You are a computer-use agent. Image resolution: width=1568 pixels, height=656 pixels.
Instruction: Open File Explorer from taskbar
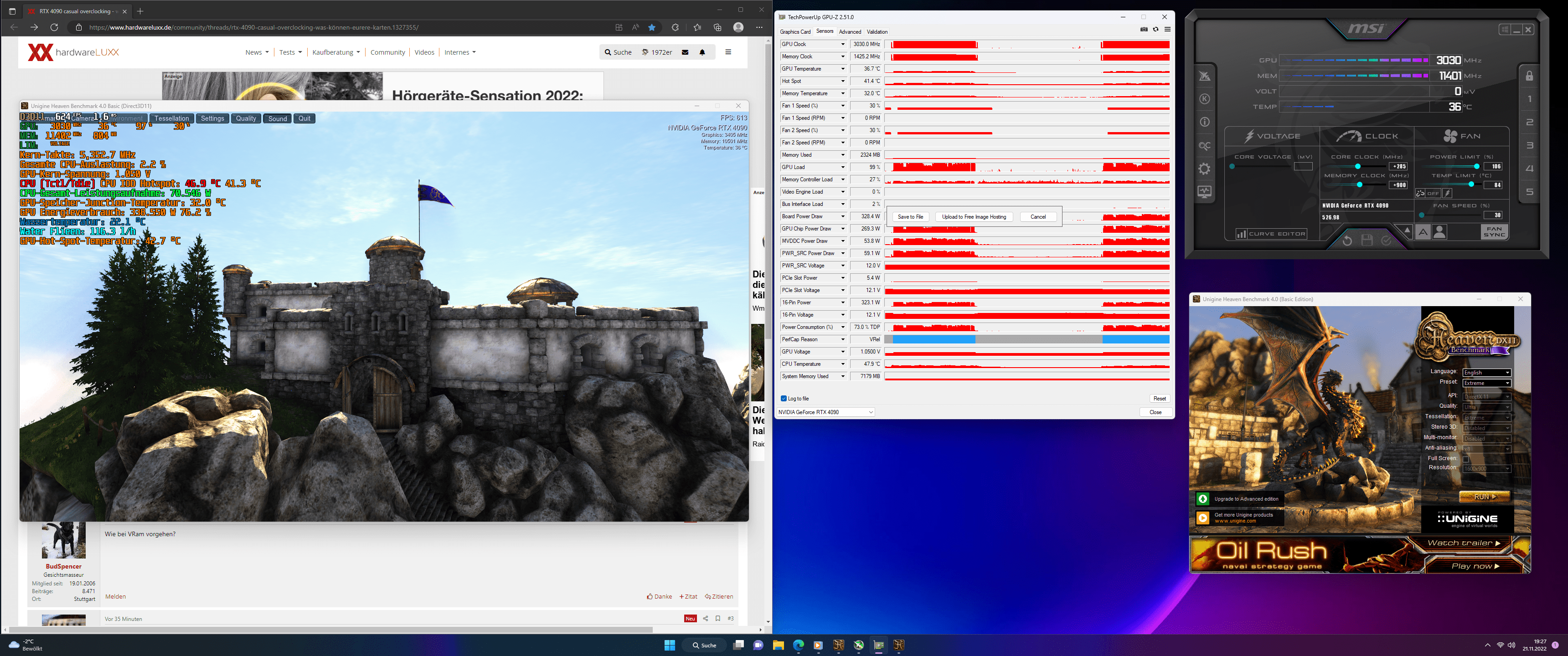tap(778, 645)
